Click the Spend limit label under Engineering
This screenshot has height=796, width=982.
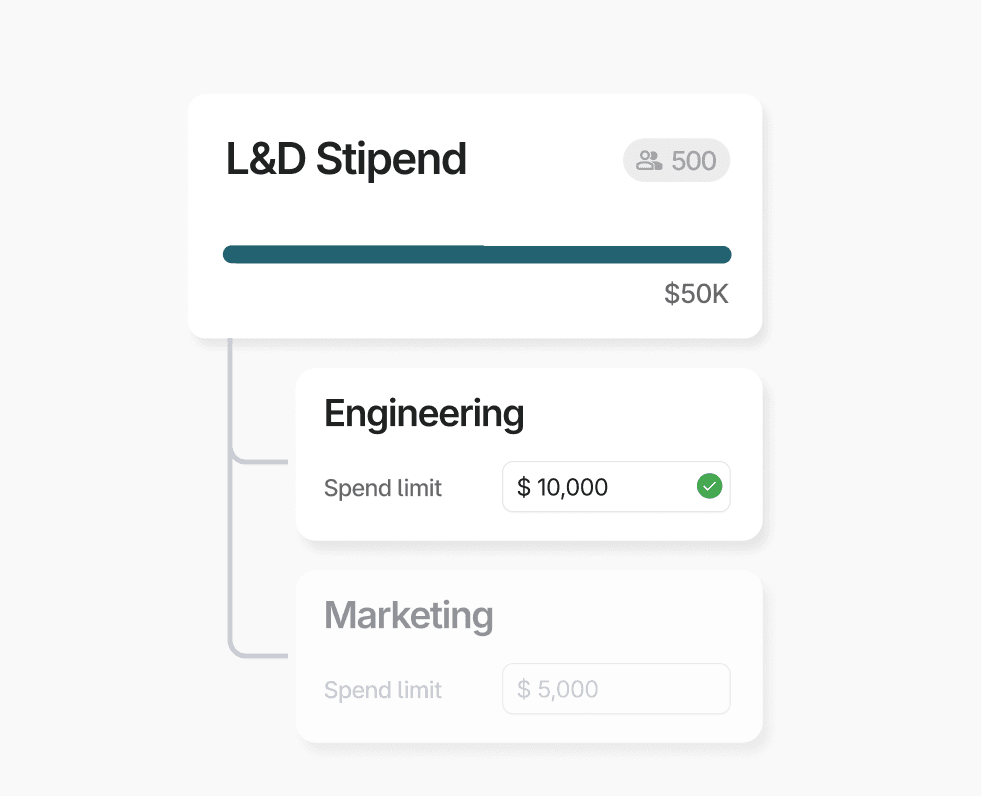[x=383, y=488]
